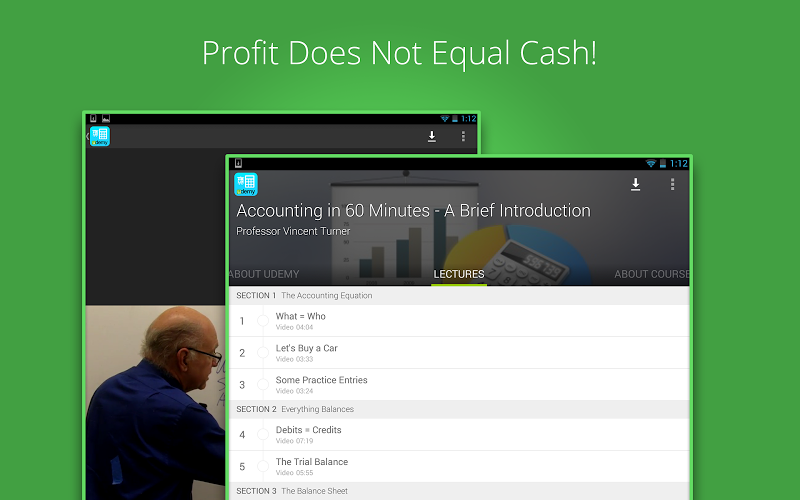Image resolution: width=800 pixels, height=500 pixels.
Task: Toggle completion circle for Let's Buy a Car
Action: (263, 353)
